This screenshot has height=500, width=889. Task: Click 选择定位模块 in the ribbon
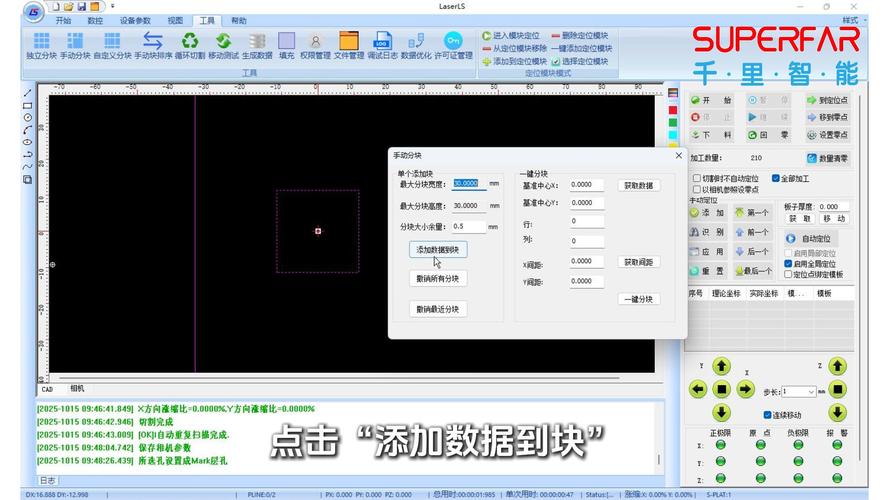tap(579, 61)
